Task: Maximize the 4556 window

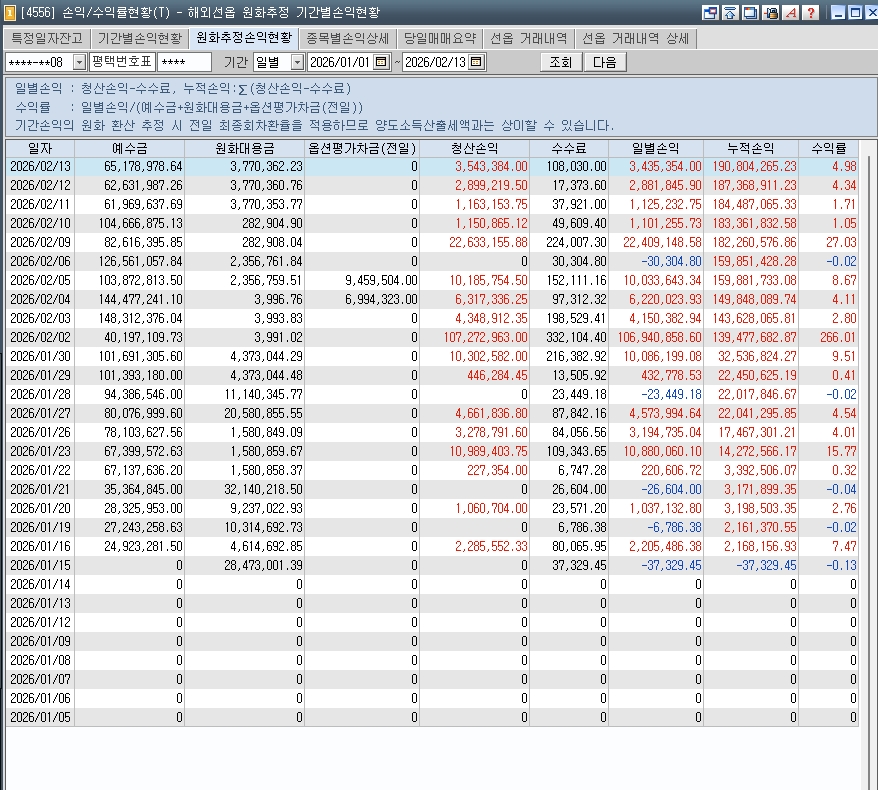Action: (x=855, y=12)
